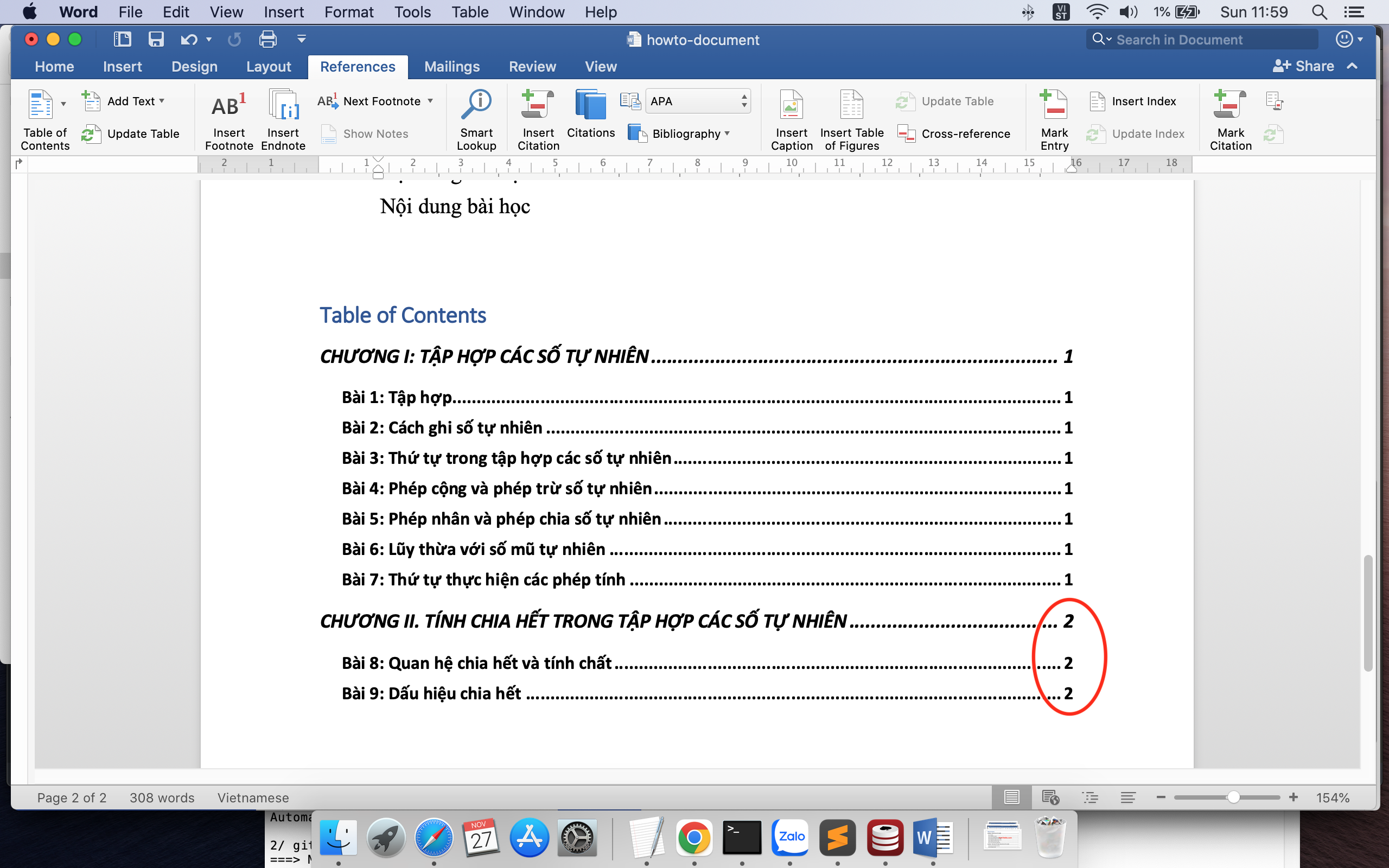Click the Insert Caption icon
Viewport: 1389px width, 868px height.
click(791, 105)
